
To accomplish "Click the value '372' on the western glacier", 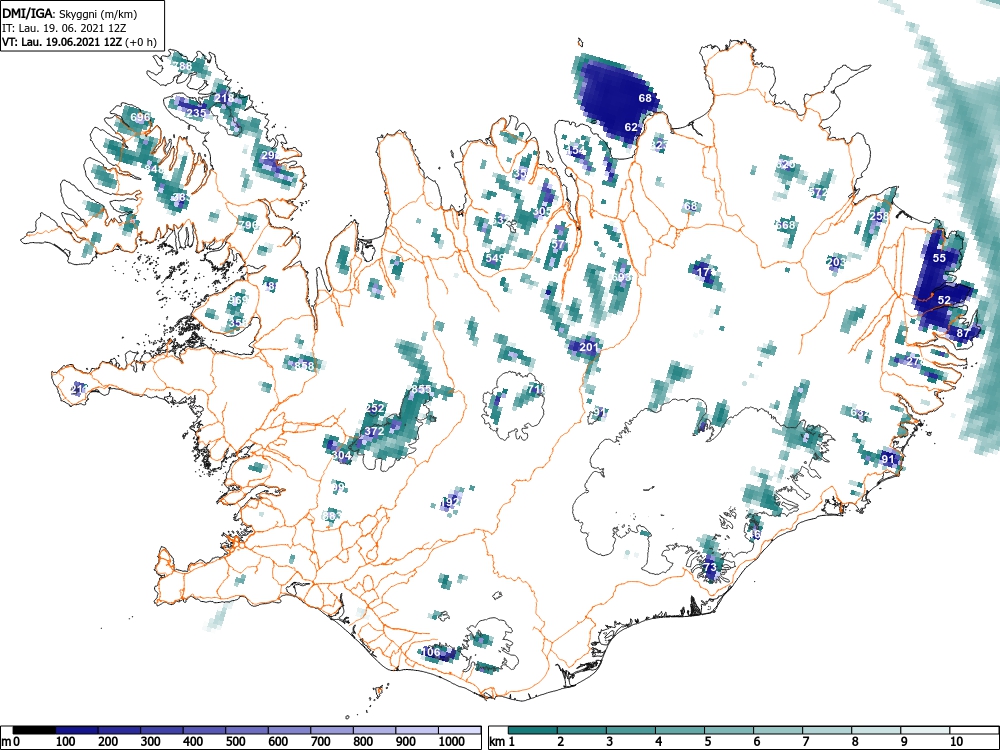I will [374, 431].
